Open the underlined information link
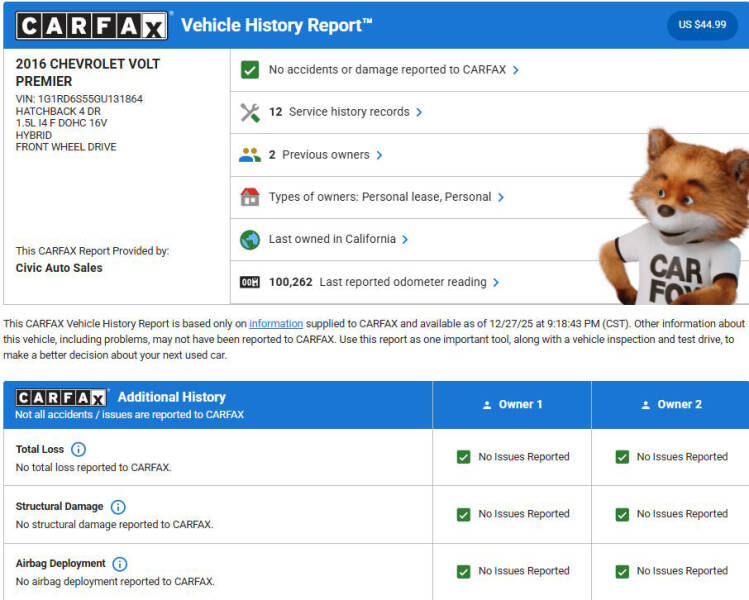 [x=276, y=324]
